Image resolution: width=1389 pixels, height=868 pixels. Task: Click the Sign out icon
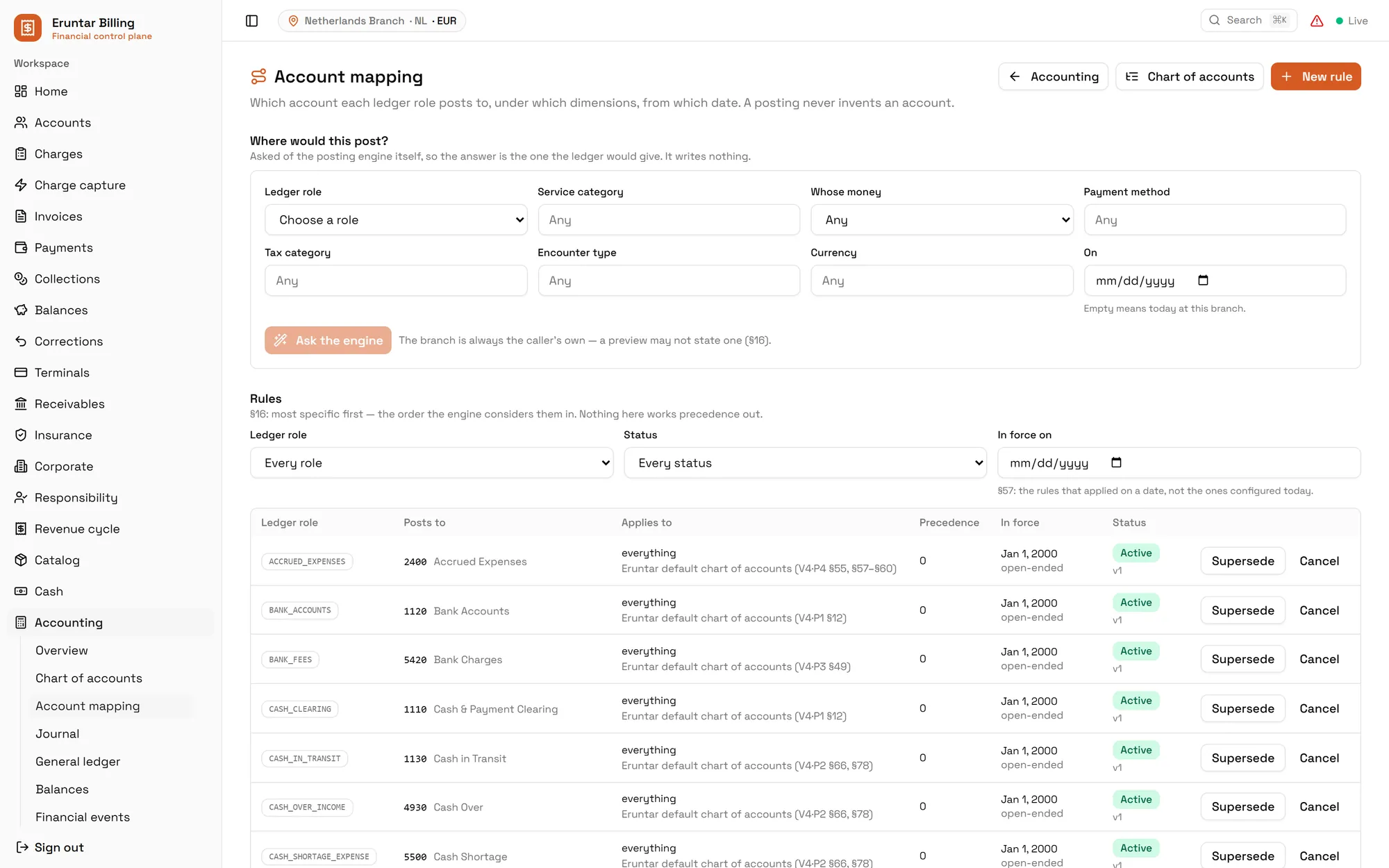[22, 847]
